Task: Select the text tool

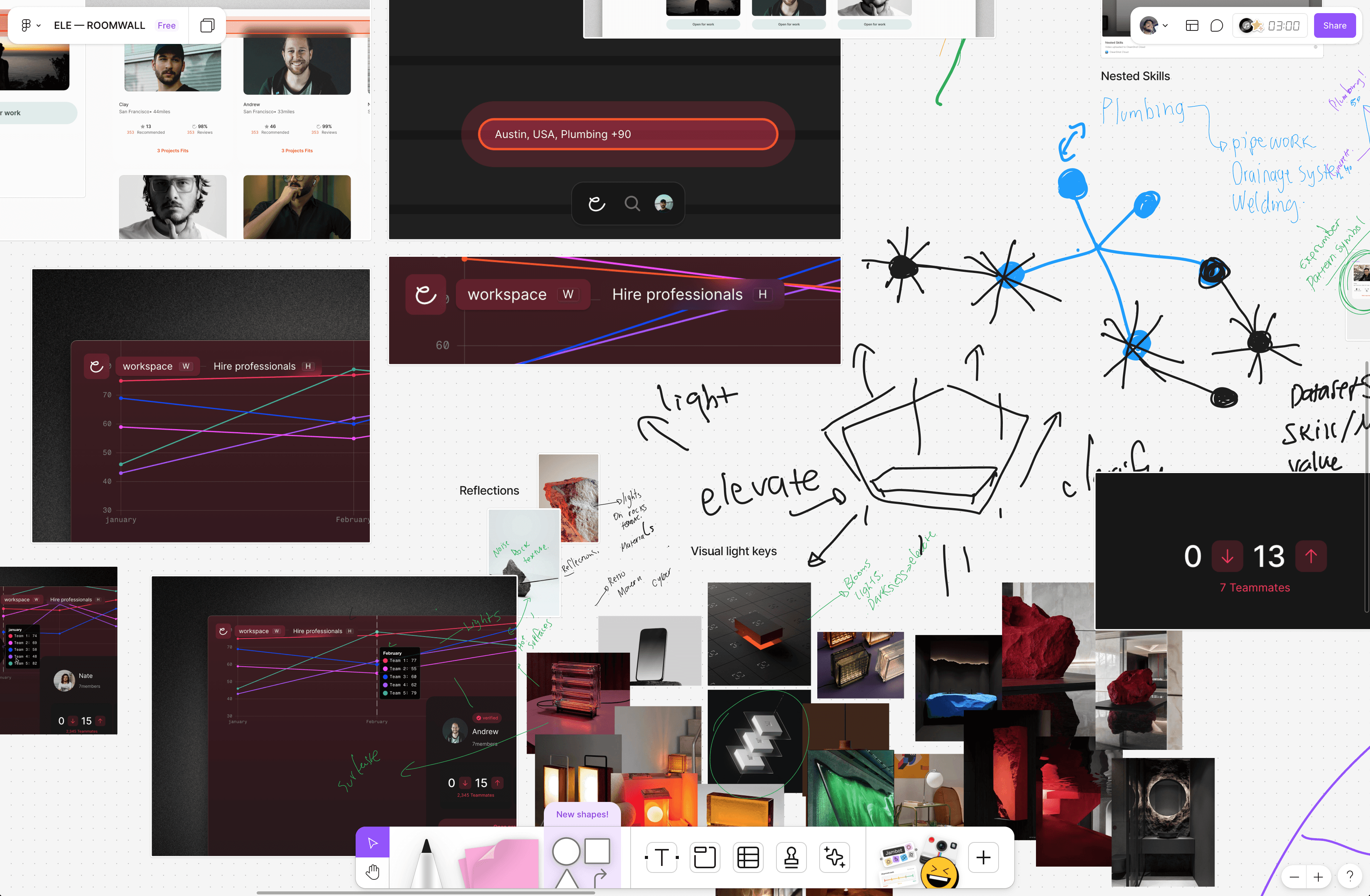Action: click(x=661, y=857)
